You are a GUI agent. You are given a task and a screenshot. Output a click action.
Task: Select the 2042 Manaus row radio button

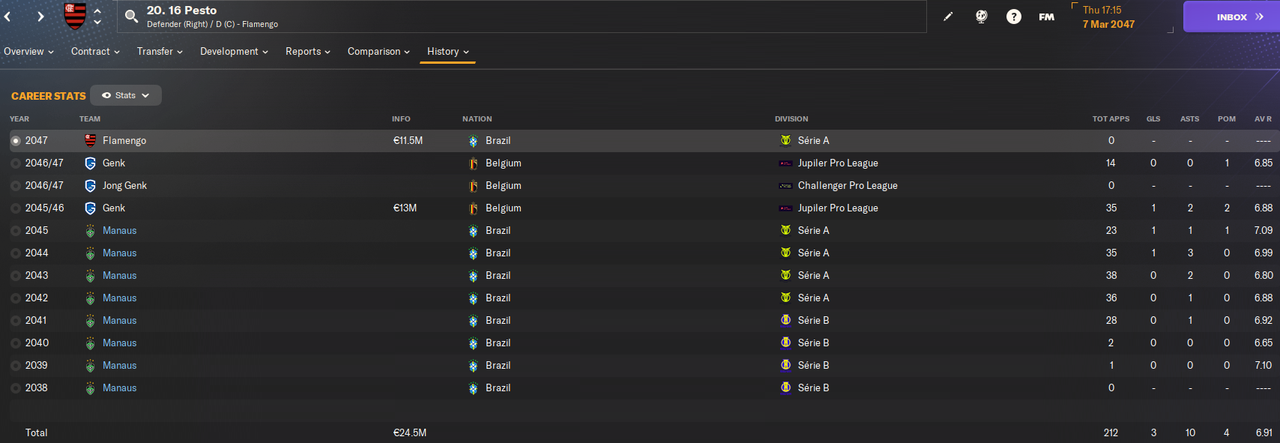coord(15,298)
